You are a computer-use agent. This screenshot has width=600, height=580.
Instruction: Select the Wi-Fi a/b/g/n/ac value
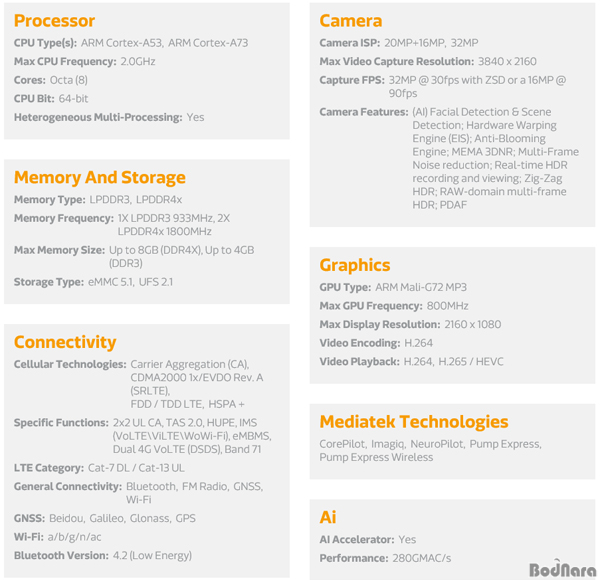pyautogui.click(x=74, y=537)
